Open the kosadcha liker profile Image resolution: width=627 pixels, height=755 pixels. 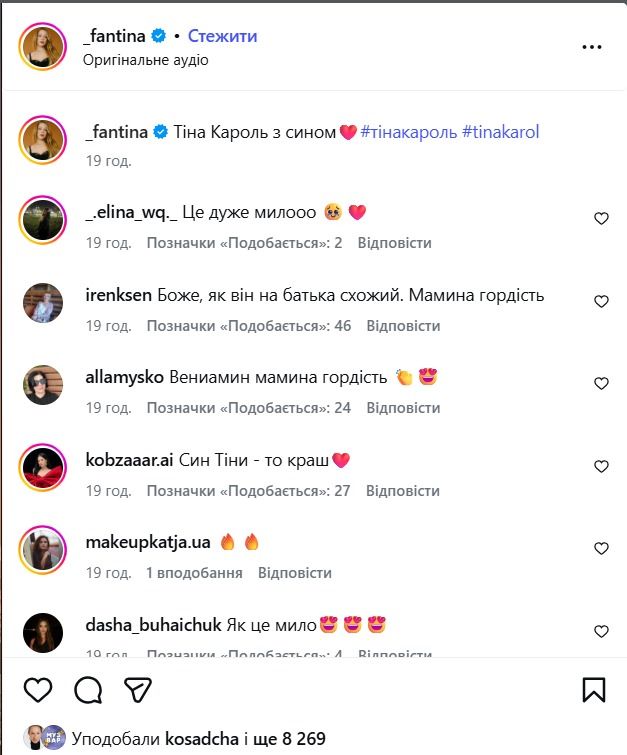(204, 739)
